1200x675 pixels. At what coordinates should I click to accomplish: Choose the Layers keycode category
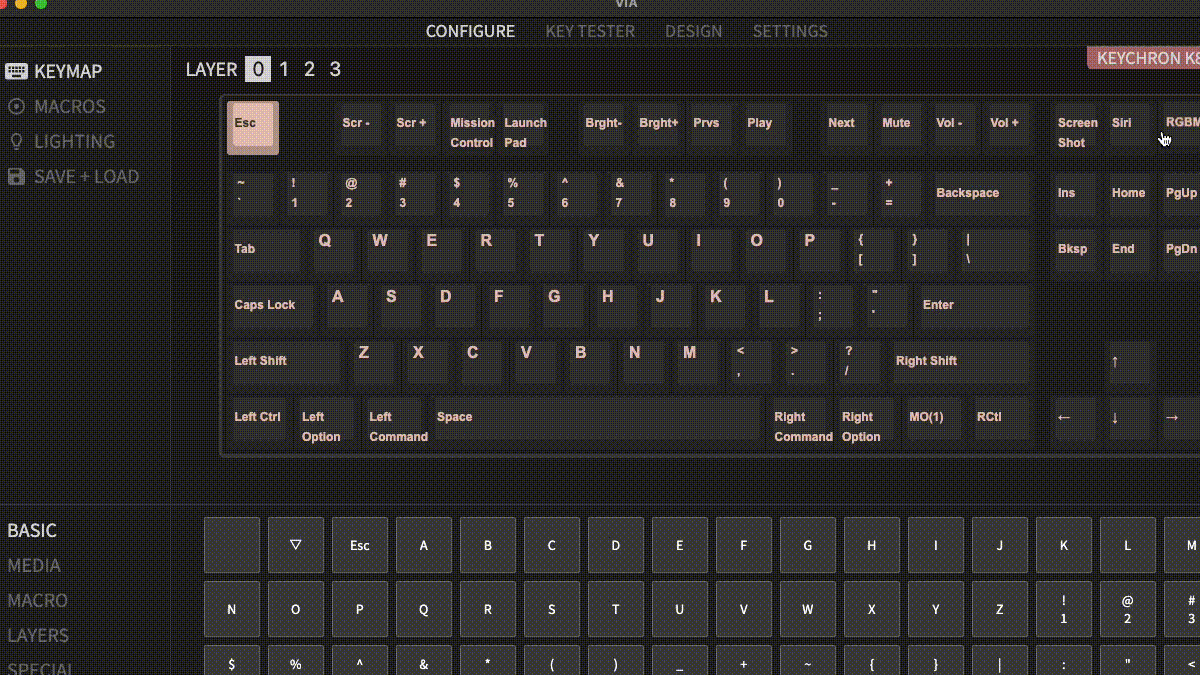38,636
